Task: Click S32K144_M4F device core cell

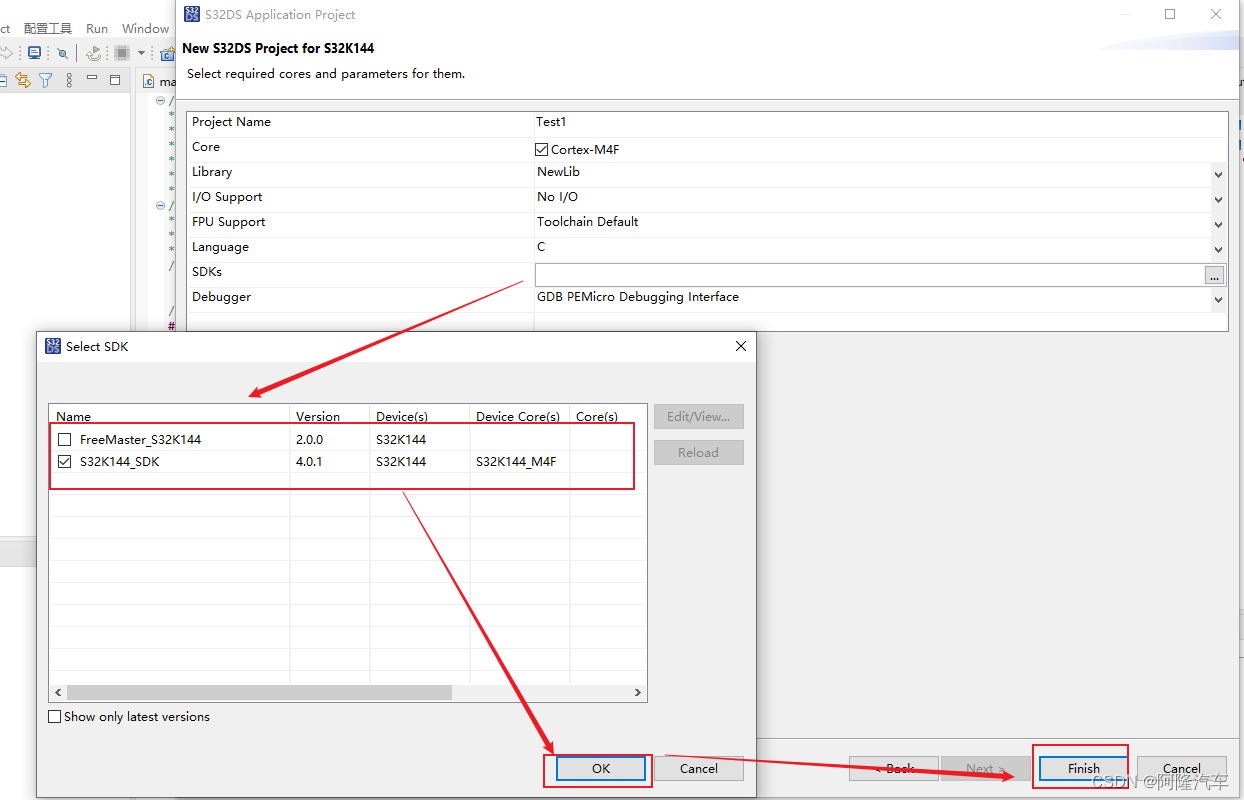Action: [516, 462]
